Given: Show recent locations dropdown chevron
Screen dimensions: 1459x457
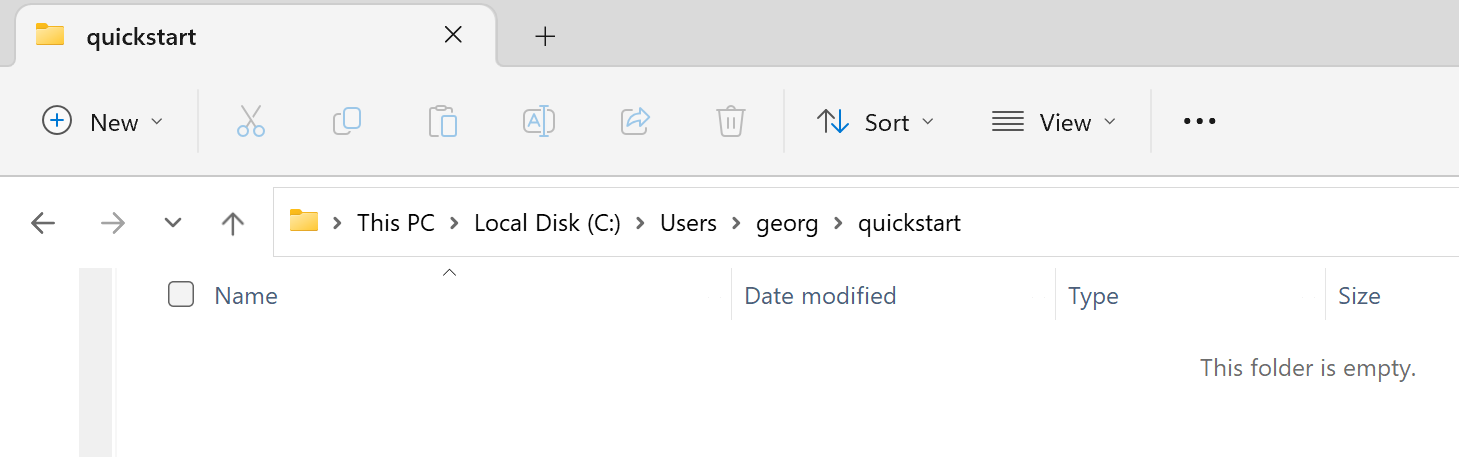Looking at the screenshot, I should click(x=173, y=223).
